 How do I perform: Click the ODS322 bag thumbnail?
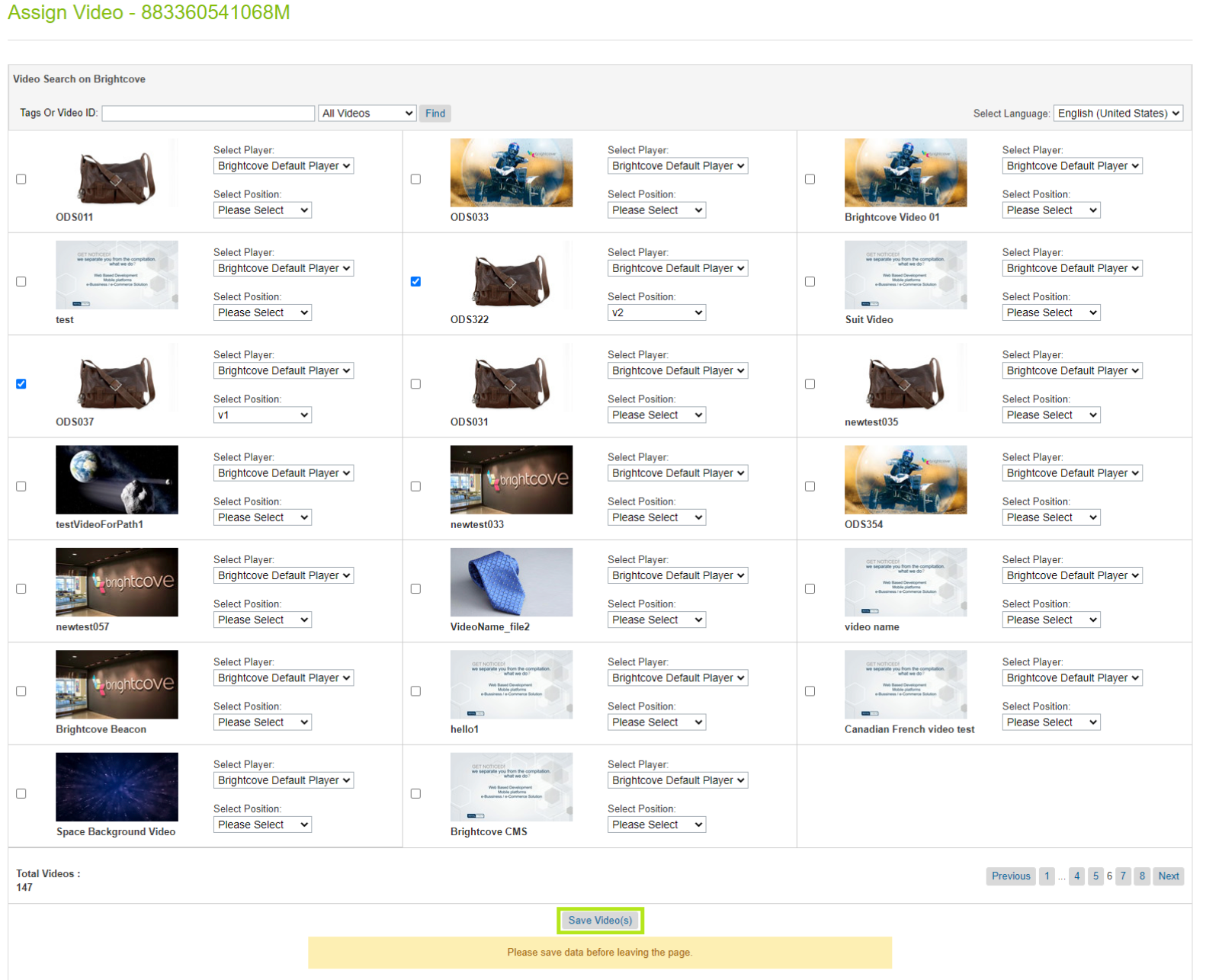click(x=512, y=274)
